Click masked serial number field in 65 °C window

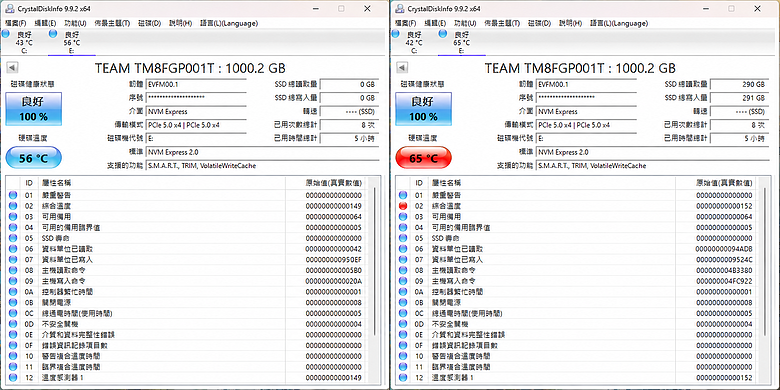(x=586, y=98)
